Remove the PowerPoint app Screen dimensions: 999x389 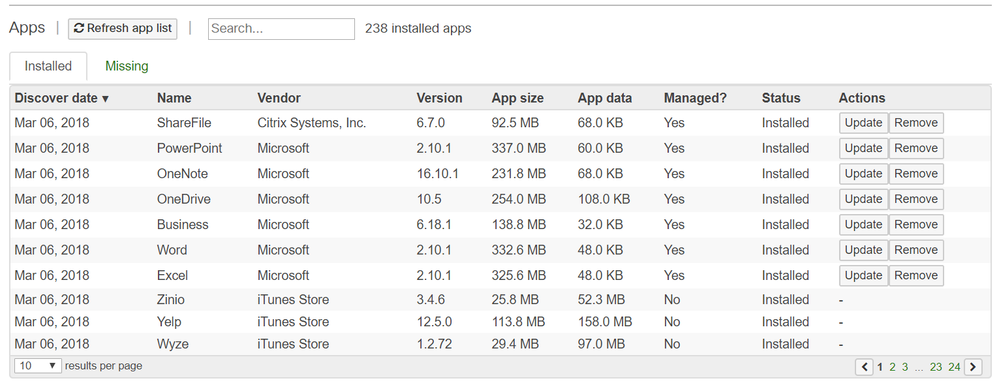(916, 148)
